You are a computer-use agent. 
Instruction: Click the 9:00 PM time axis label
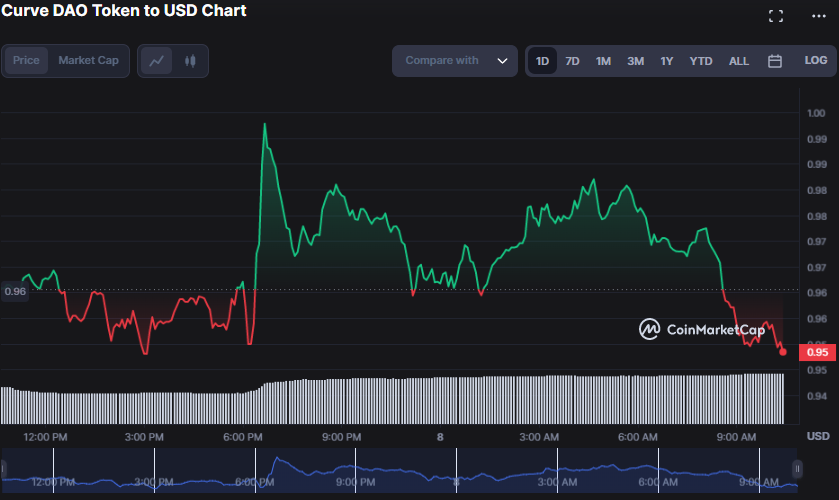point(341,437)
